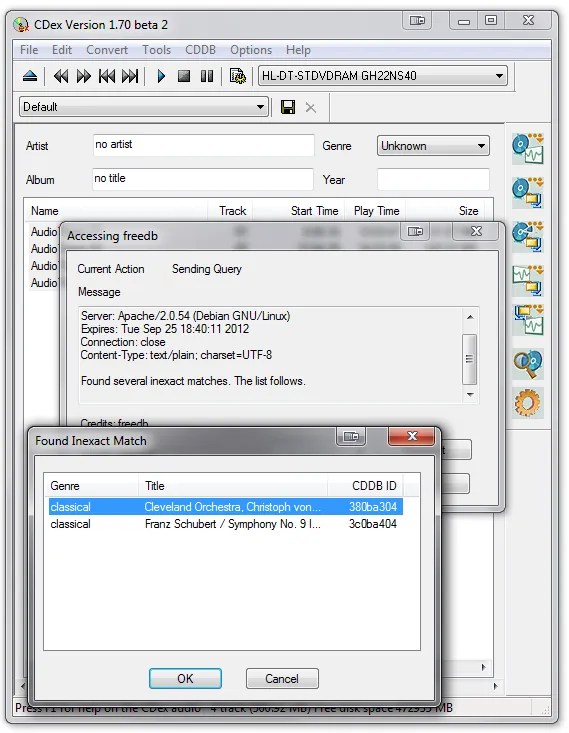Close the Accessing freedb dialog

[x=476, y=231]
